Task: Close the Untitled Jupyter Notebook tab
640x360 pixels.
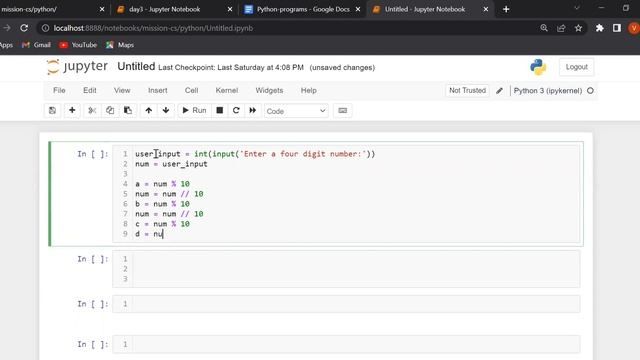Action: pyautogui.click(x=486, y=9)
